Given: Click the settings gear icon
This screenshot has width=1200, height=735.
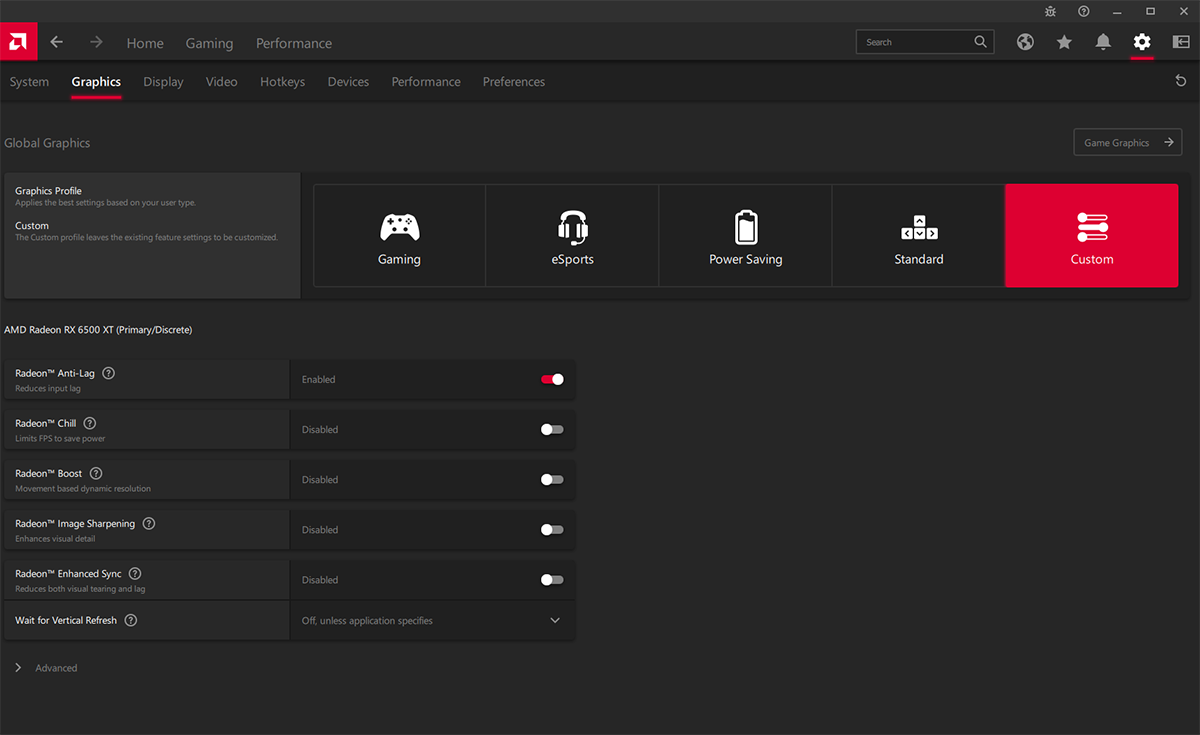Looking at the screenshot, I should (x=1142, y=42).
